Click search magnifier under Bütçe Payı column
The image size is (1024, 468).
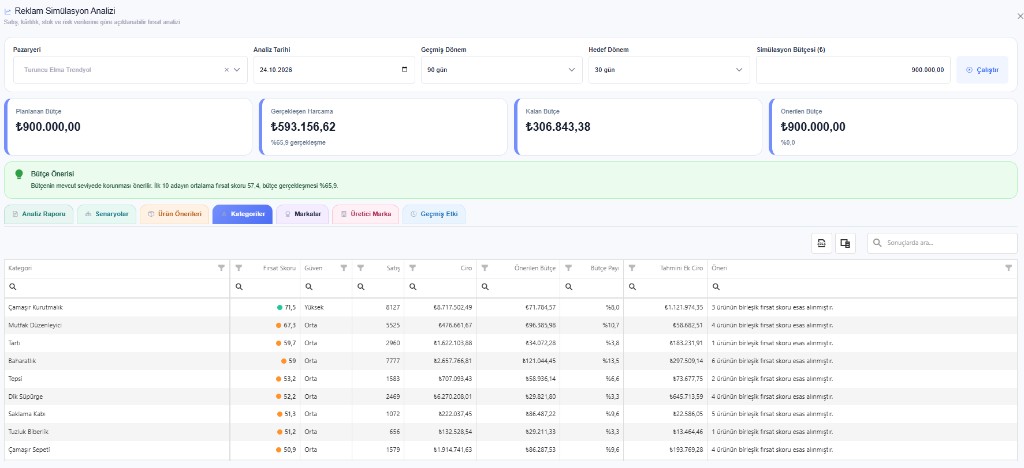click(569, 287)
